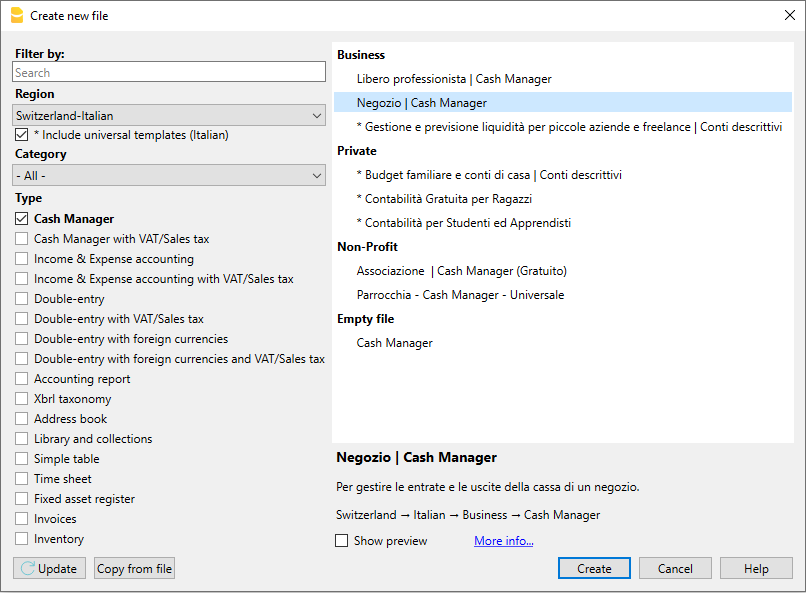The width and height of the screenshot is (806, 593).
Task: Click the Update button
Action: tap(49, 568)
